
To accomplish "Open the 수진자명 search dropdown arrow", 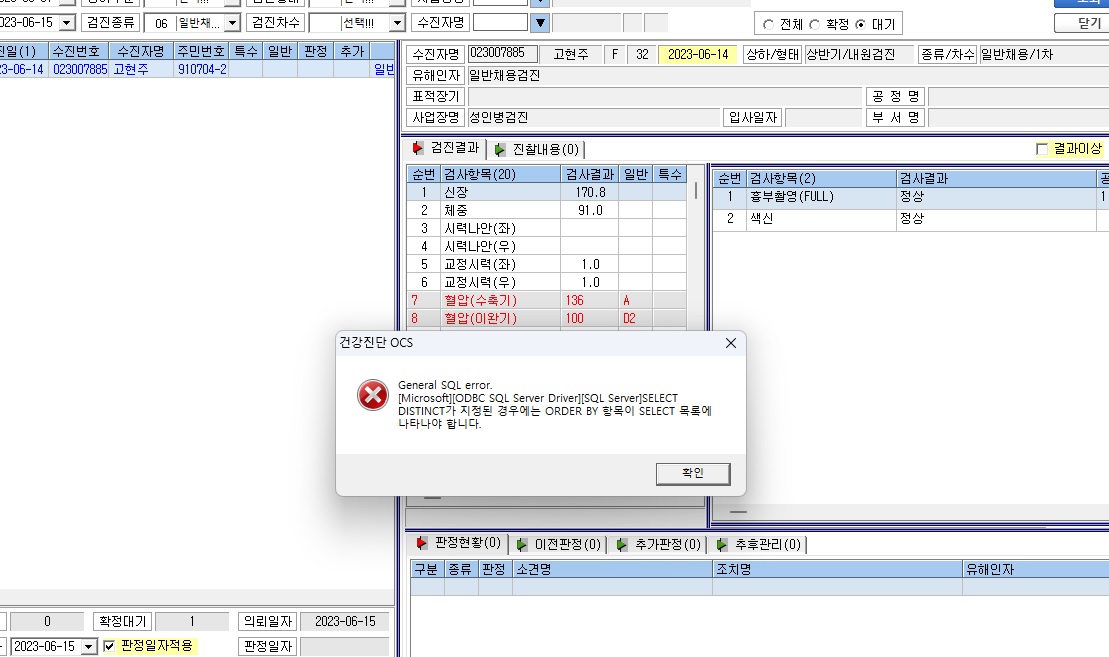I will coord(540,23).
